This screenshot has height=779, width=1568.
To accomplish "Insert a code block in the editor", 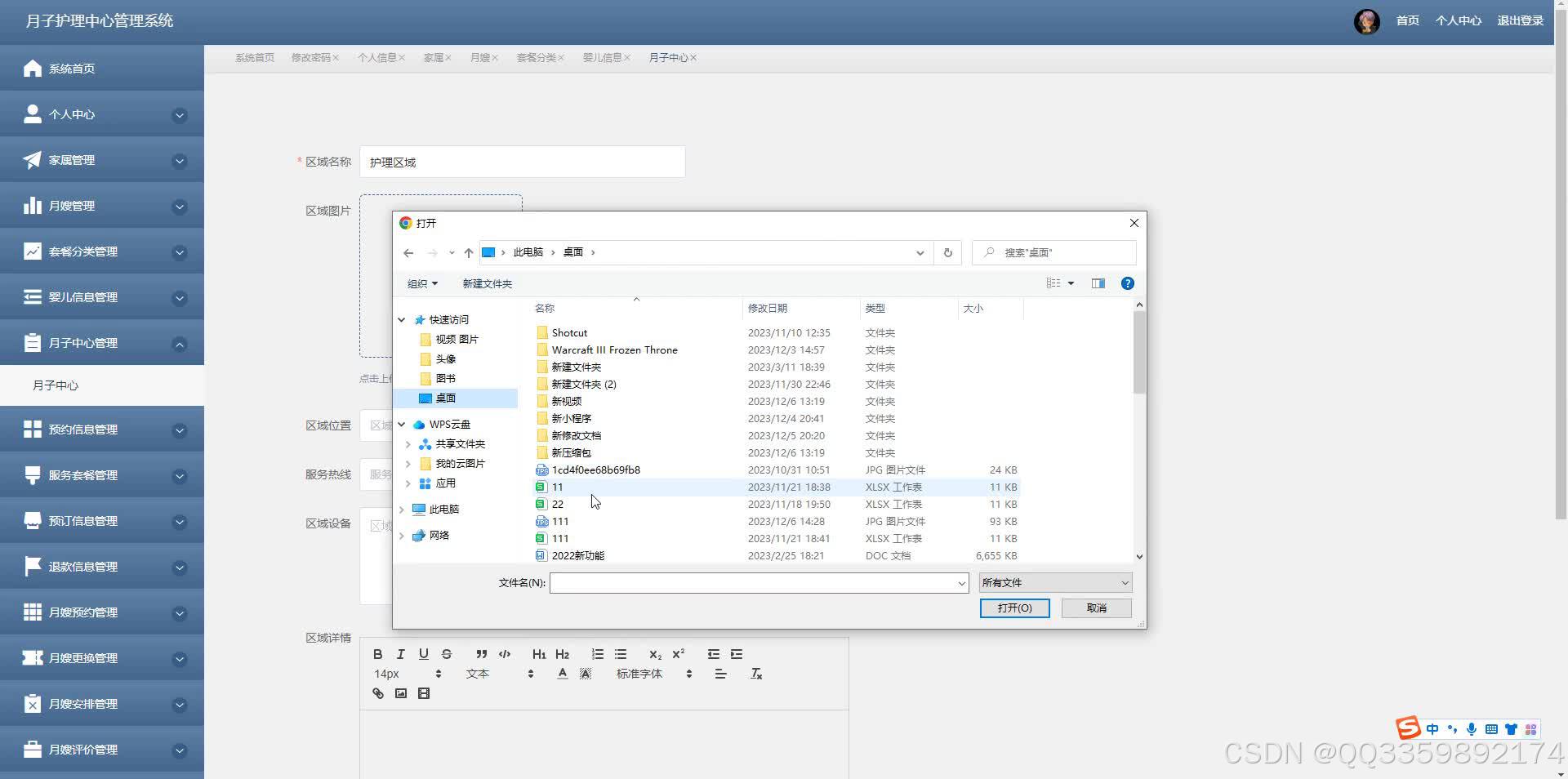I will [505, 654].
